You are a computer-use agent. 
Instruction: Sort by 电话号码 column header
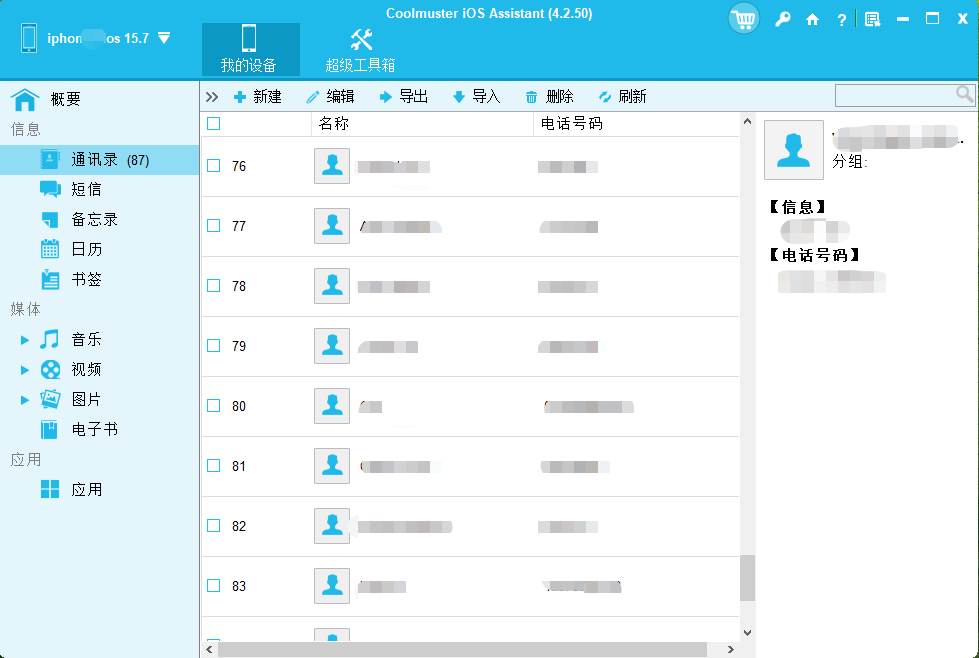point(636,124)
